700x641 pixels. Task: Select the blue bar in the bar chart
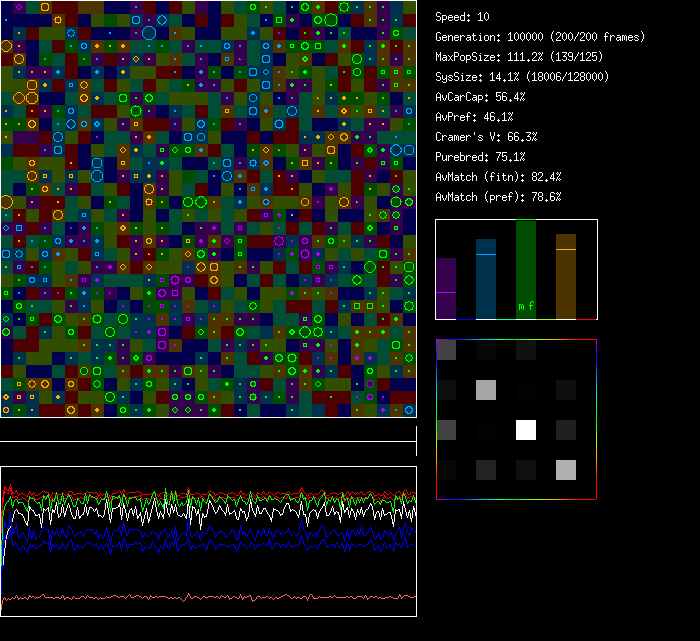click(486, 279)
